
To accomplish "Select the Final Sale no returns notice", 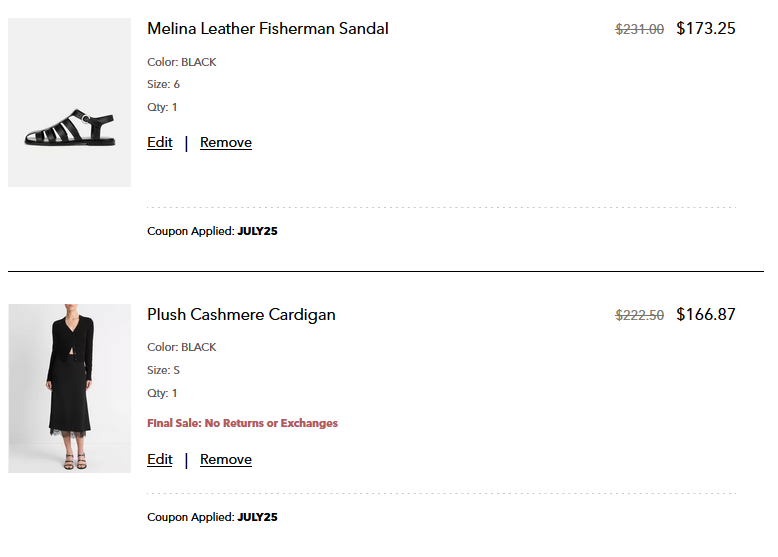I will (x=242, y=423).
